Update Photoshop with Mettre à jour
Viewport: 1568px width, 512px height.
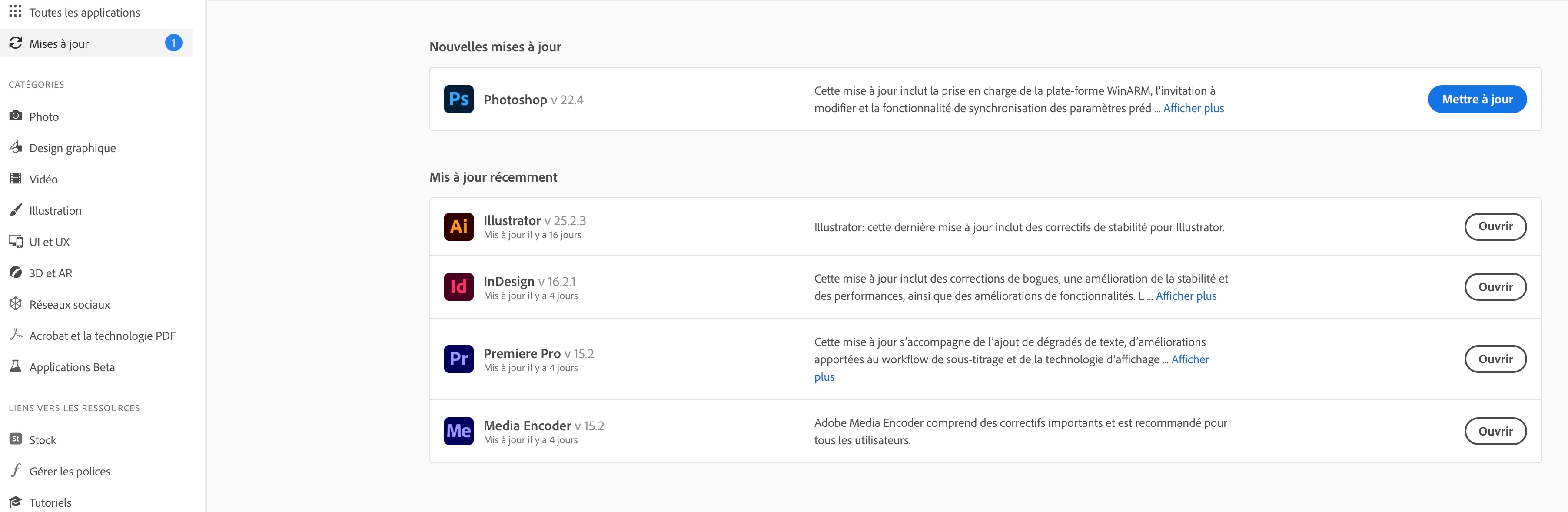(1476, 99)
